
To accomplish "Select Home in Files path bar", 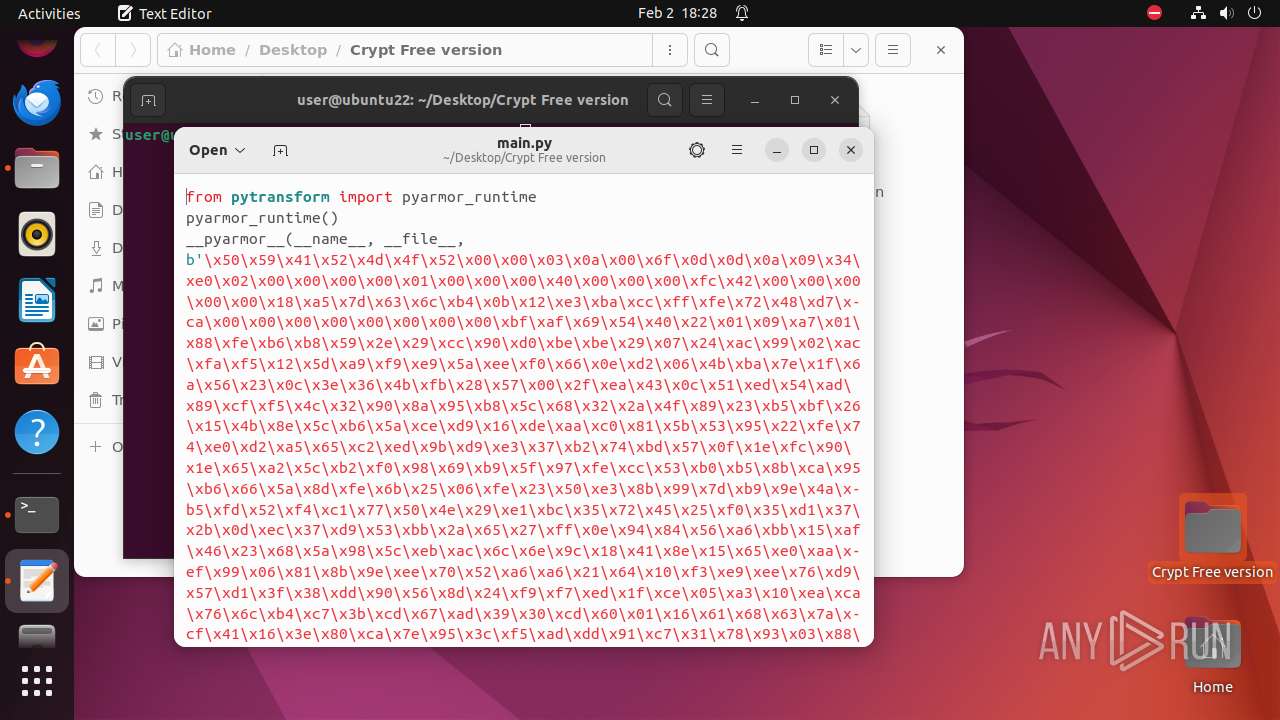I will click(x=203, y=50).
